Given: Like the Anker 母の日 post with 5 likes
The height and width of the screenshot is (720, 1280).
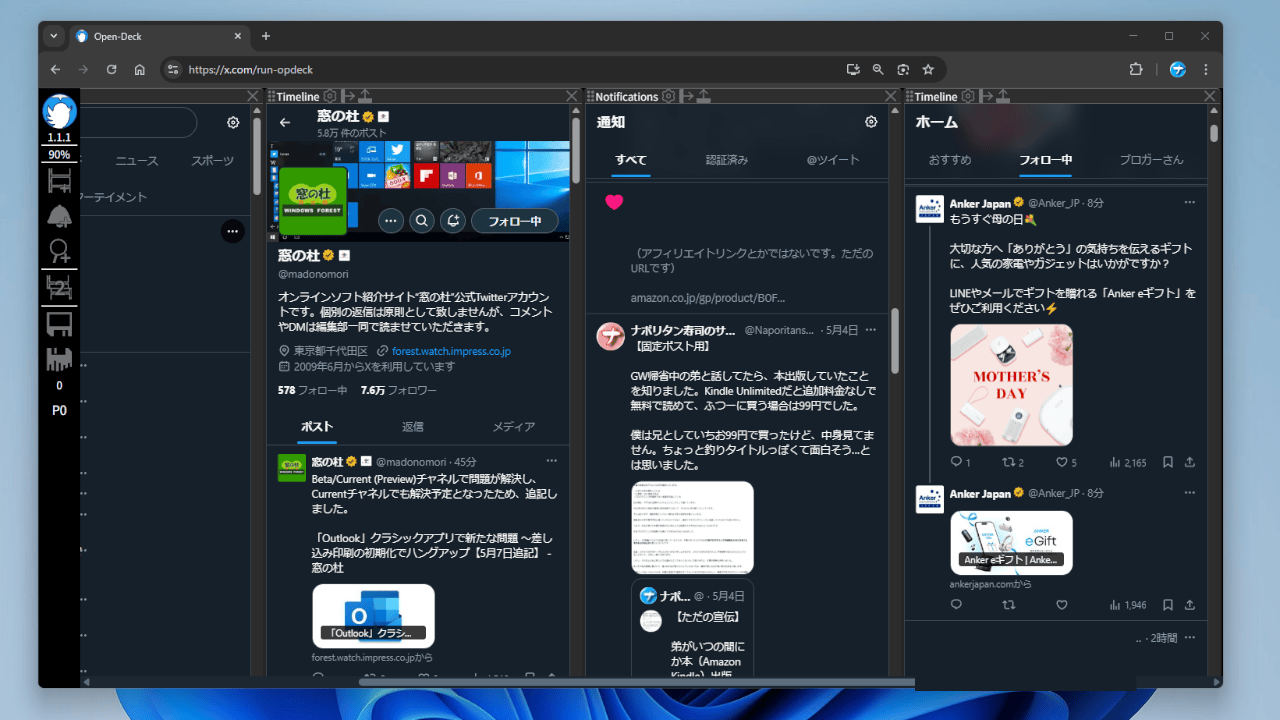Looking at the screenshot, I should (x=1067, y=463).
